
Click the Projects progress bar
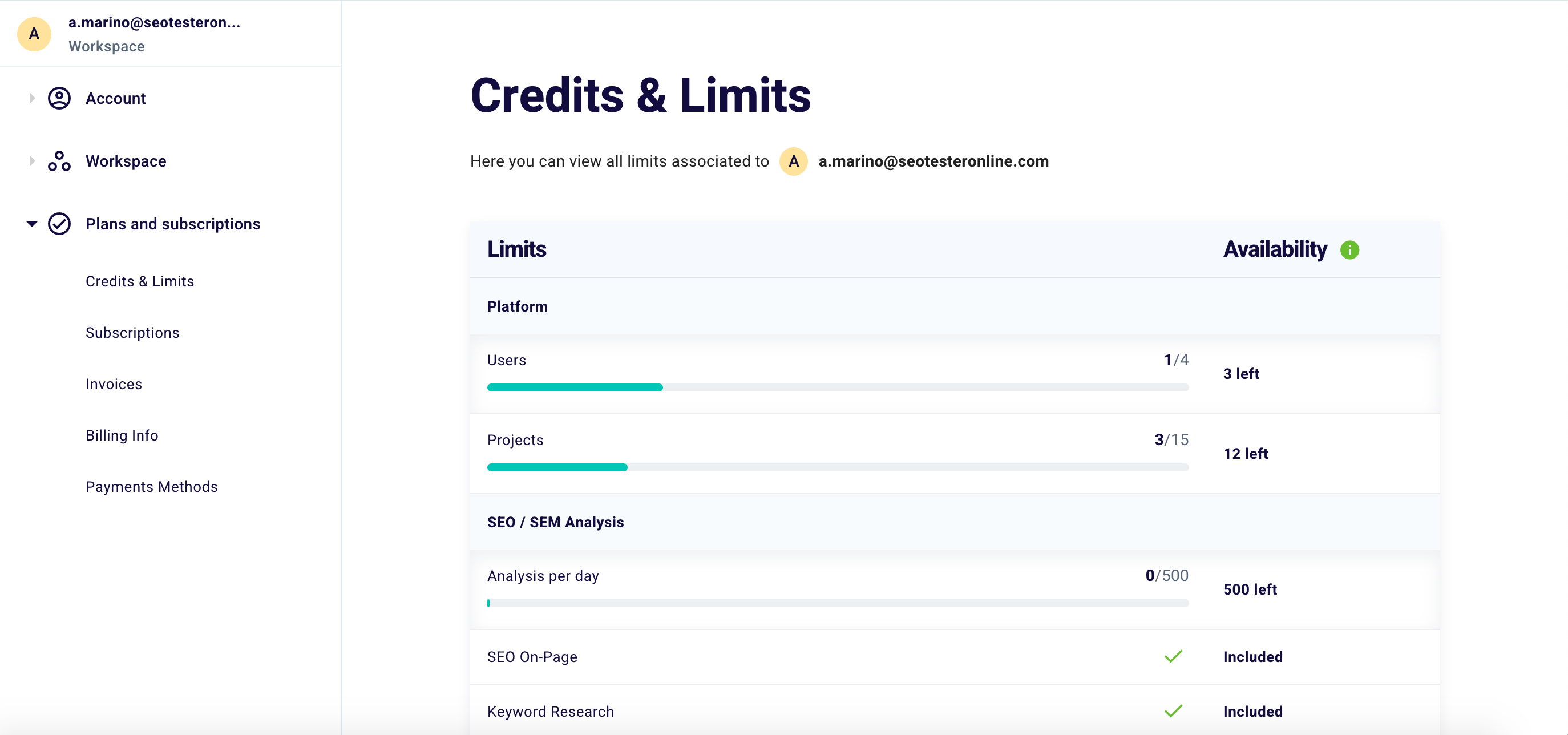coord(837,467)
